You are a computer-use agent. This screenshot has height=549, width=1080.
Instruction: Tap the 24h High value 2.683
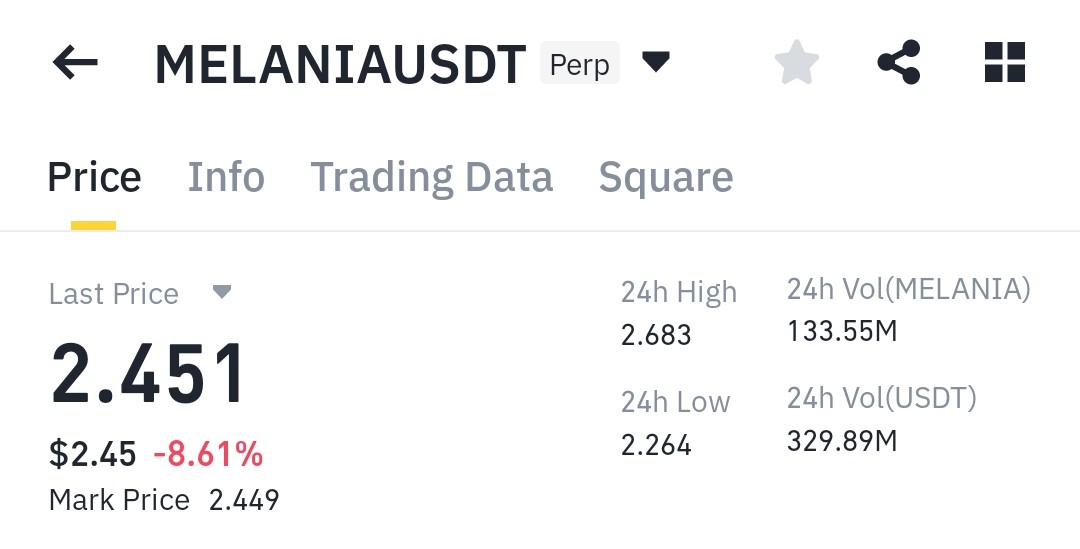(656, 335)
